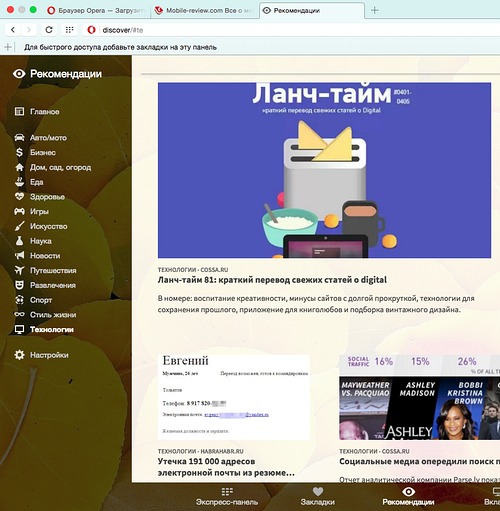Click the soccer ball icon for Спорт
500x511 pixels.
click(19, 300)
